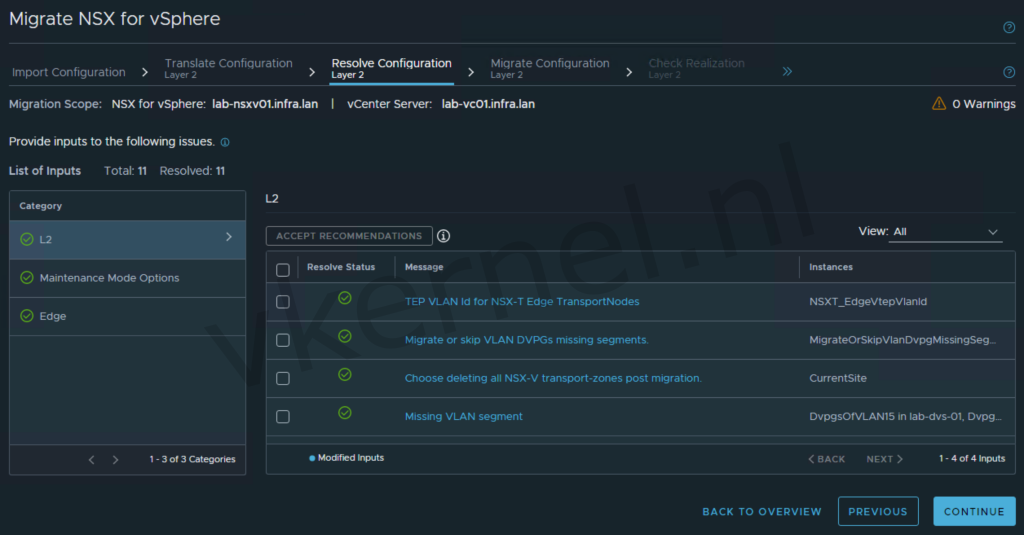Click Back to Overview link
1024x535 pixels.
761,511
